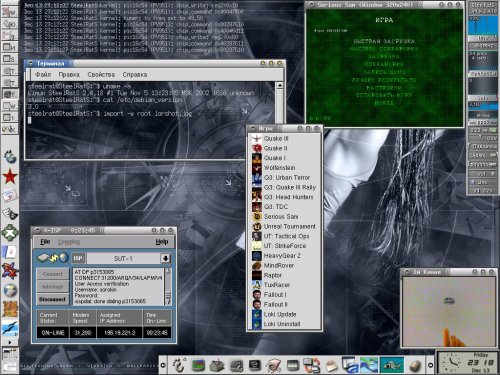Click the desktop pager on left panel bottom
Screen dimensions: 500x375
(x=10, y=360)
